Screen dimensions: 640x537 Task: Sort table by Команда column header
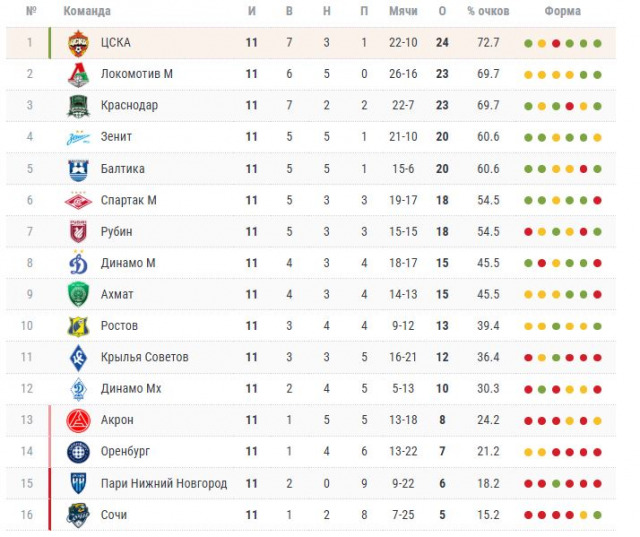point(87,11)
